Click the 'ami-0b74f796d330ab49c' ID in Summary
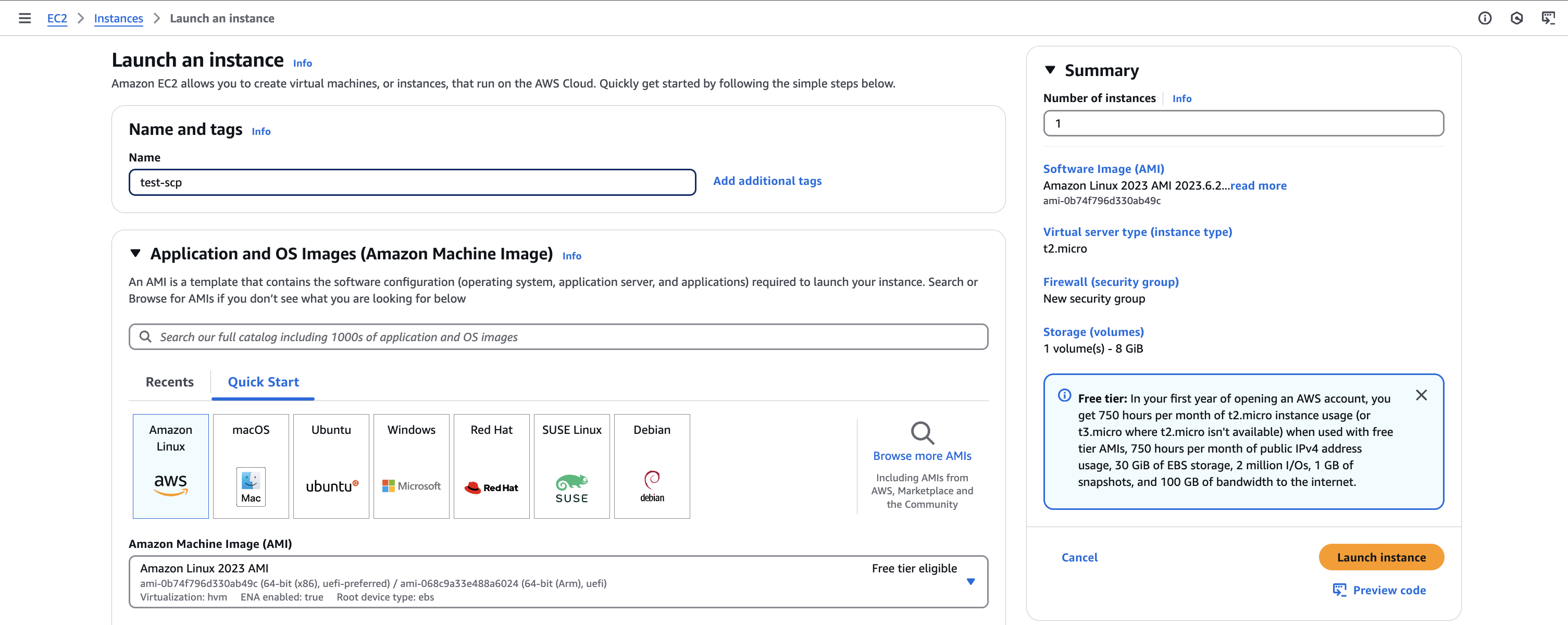The width and height of the screenshot is (1568, 625). click(x=1102, y=201)
